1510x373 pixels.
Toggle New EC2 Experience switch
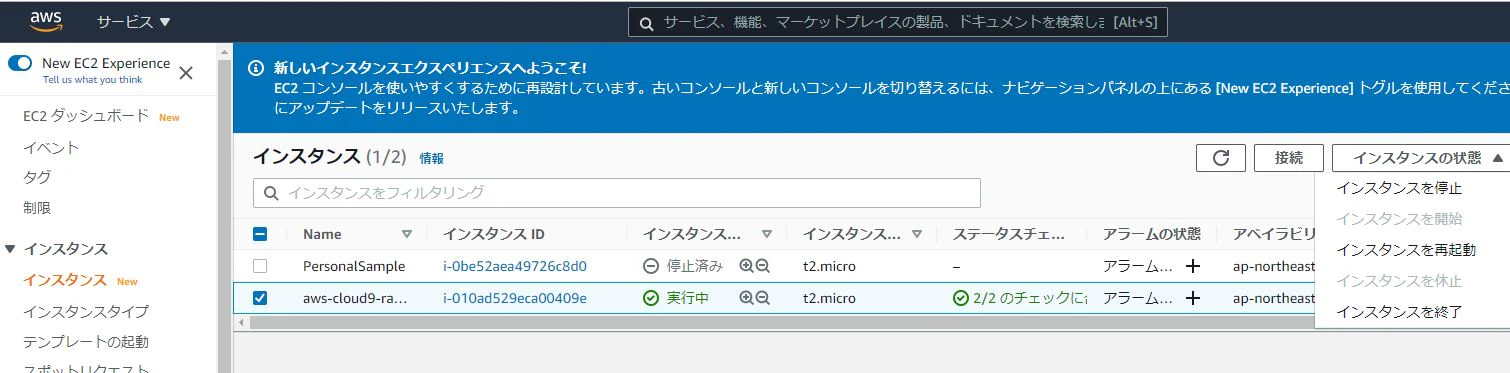click(x=20, y=63)
